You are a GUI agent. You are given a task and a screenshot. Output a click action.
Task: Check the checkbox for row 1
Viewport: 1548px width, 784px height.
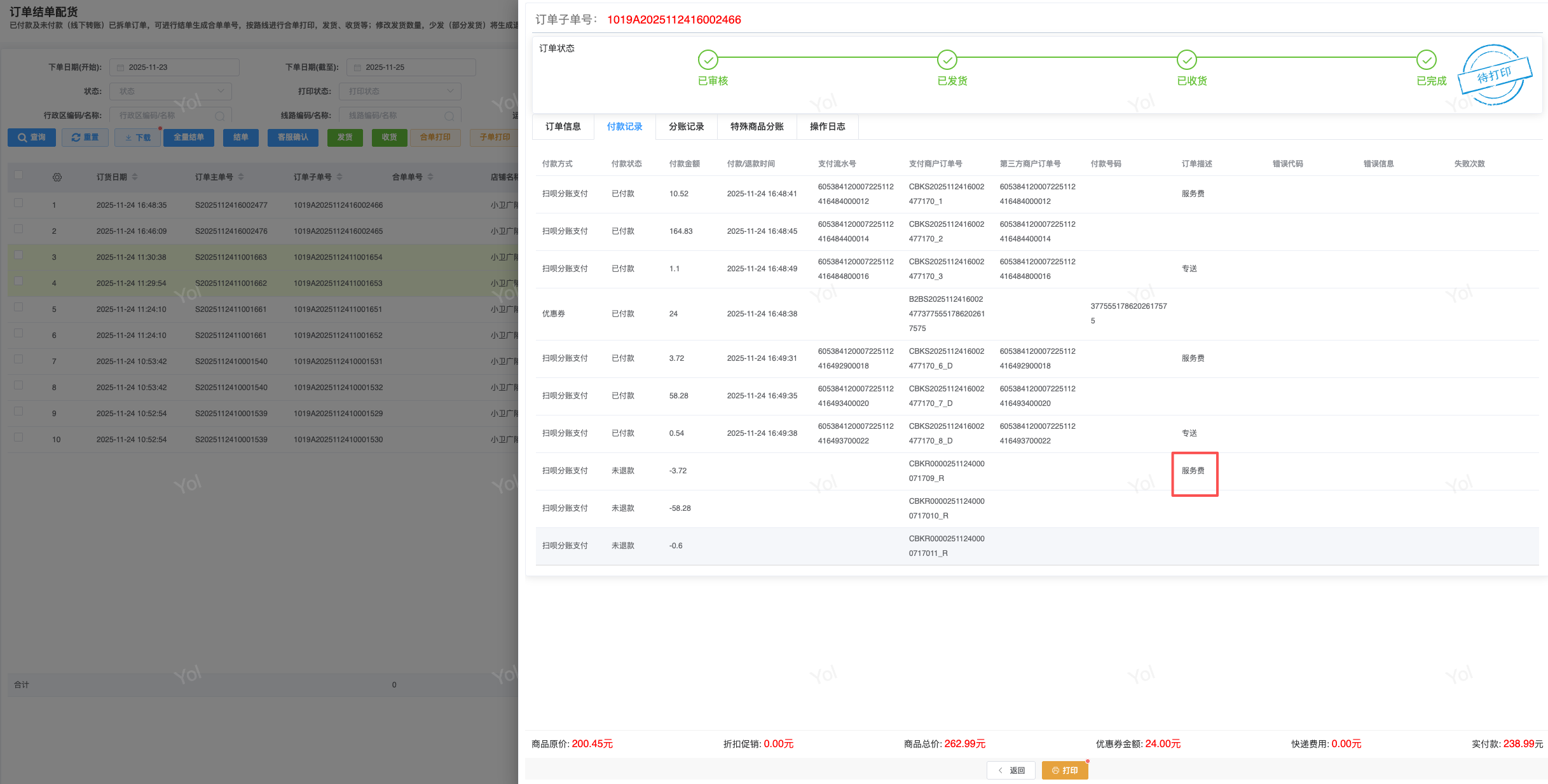[18, 203]
